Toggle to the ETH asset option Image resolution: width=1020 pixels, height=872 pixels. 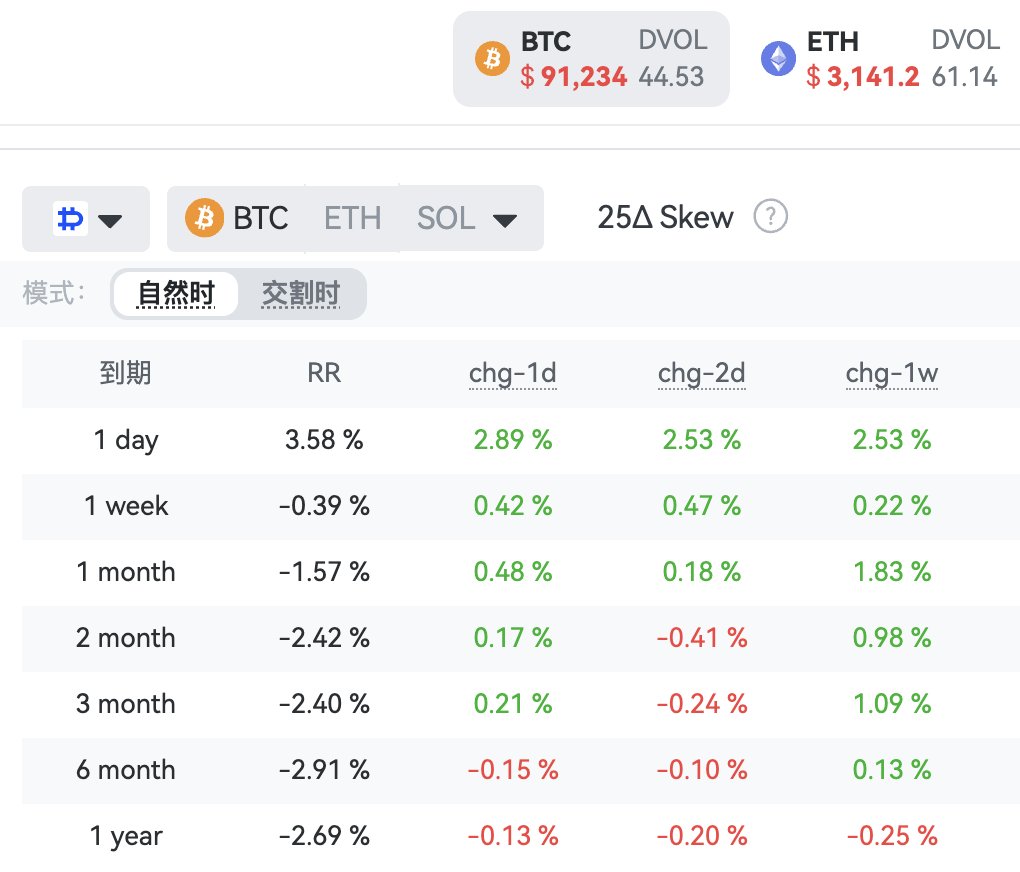(352, 218)
